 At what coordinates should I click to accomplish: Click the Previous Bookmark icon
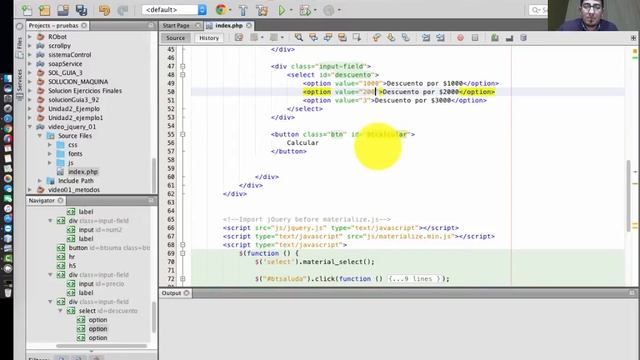376,38
